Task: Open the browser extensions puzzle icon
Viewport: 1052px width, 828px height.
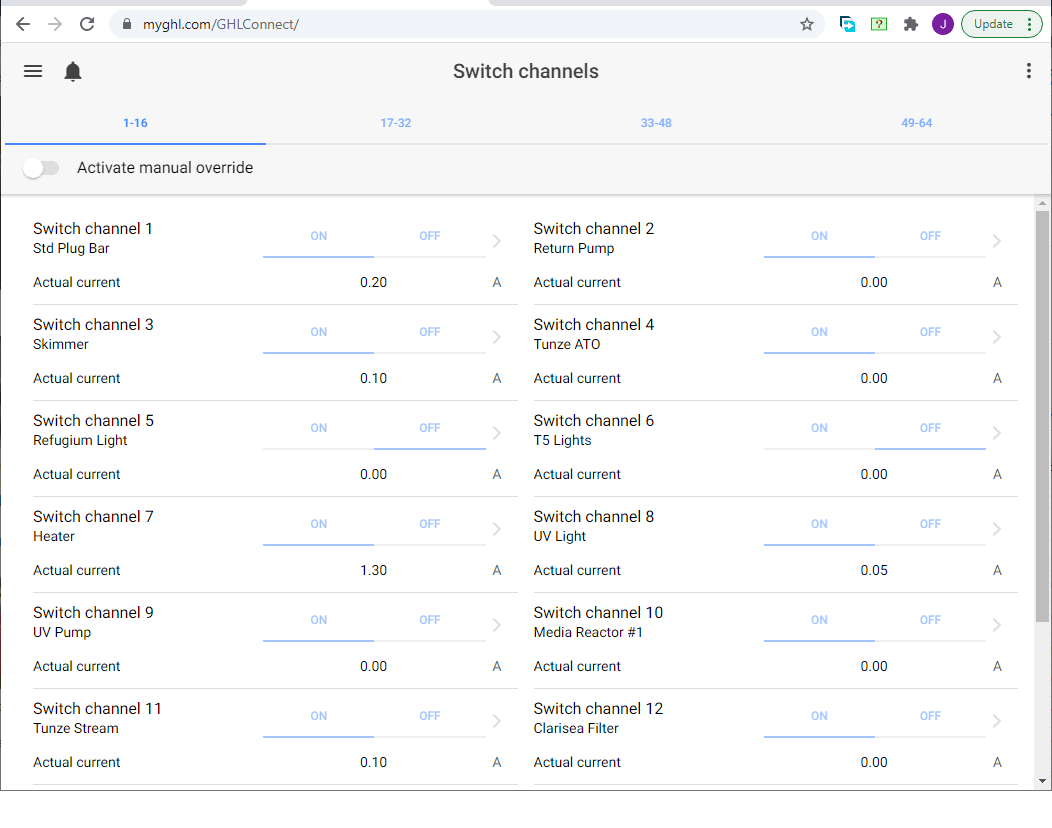Action: 910,24
